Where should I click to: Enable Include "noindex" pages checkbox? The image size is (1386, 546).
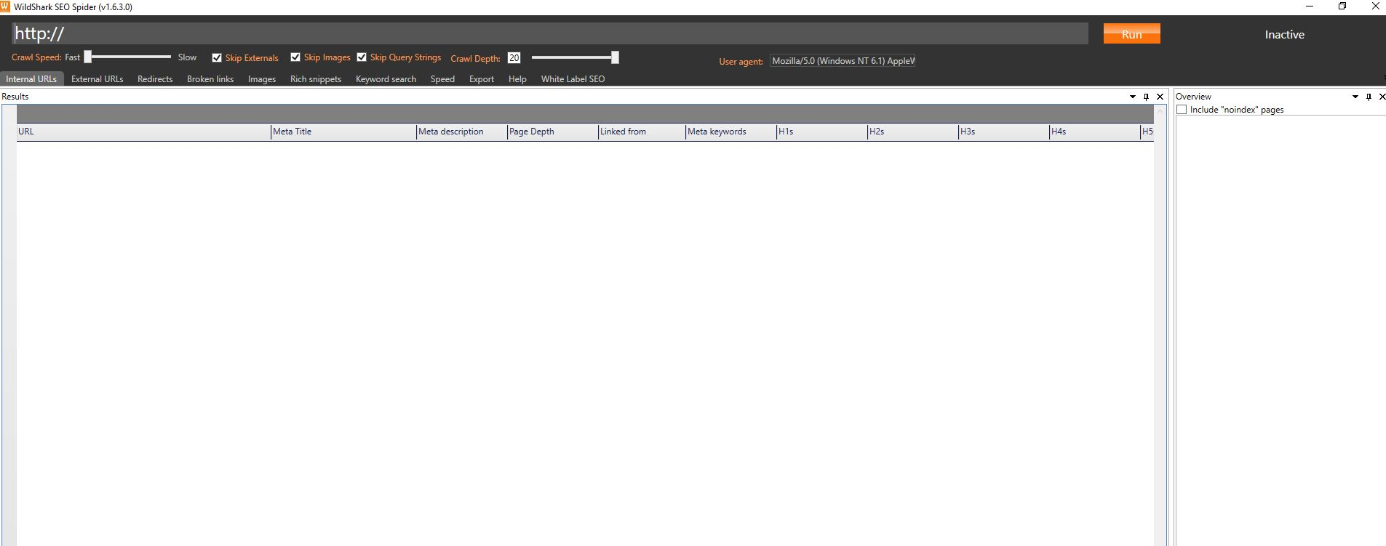point(1182,110)
